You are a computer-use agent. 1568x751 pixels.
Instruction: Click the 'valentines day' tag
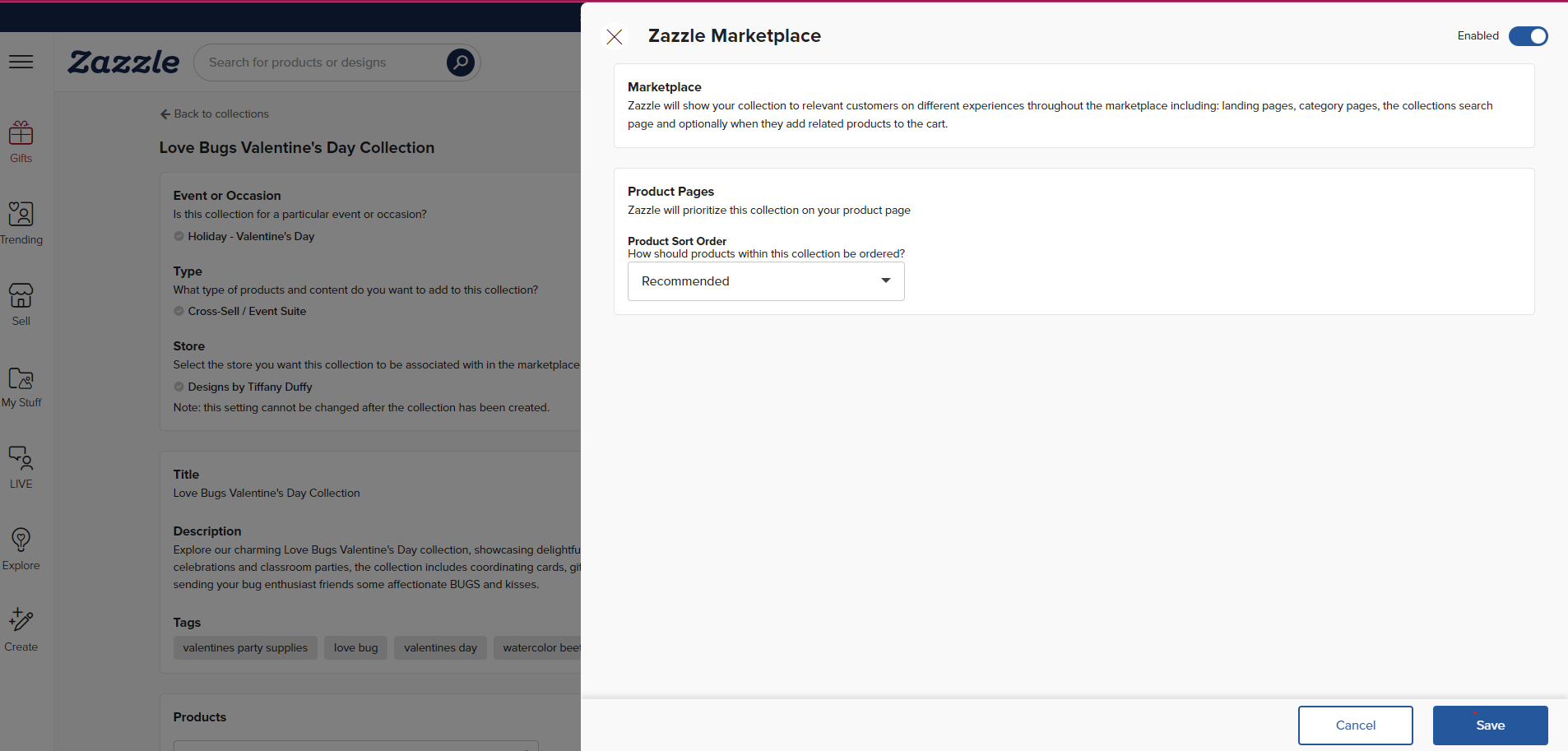(x=441, y=648)
